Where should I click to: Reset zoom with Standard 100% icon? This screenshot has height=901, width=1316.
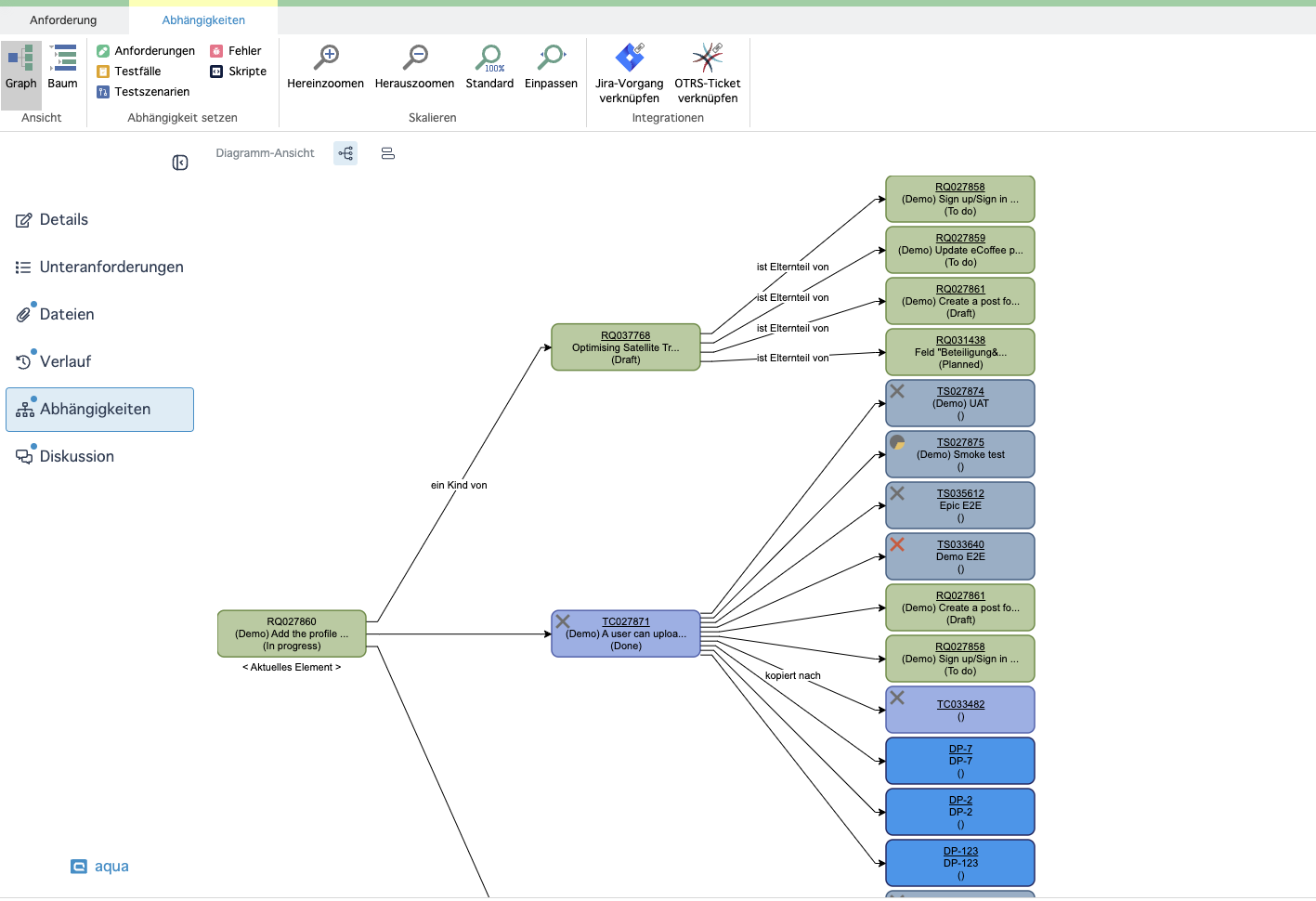[x=489, y=59]
